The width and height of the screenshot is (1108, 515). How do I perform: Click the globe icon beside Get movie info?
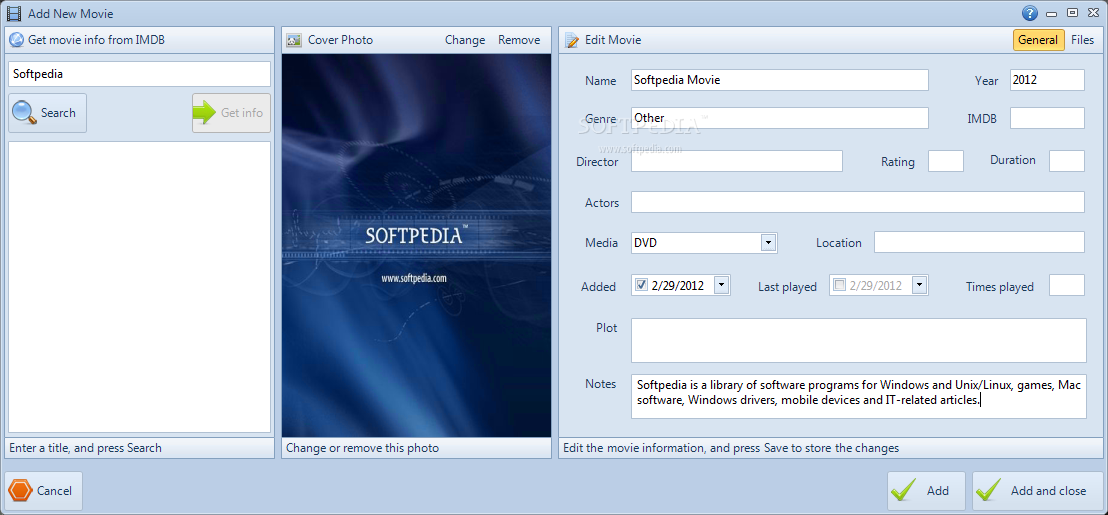(x=16, y=40)
